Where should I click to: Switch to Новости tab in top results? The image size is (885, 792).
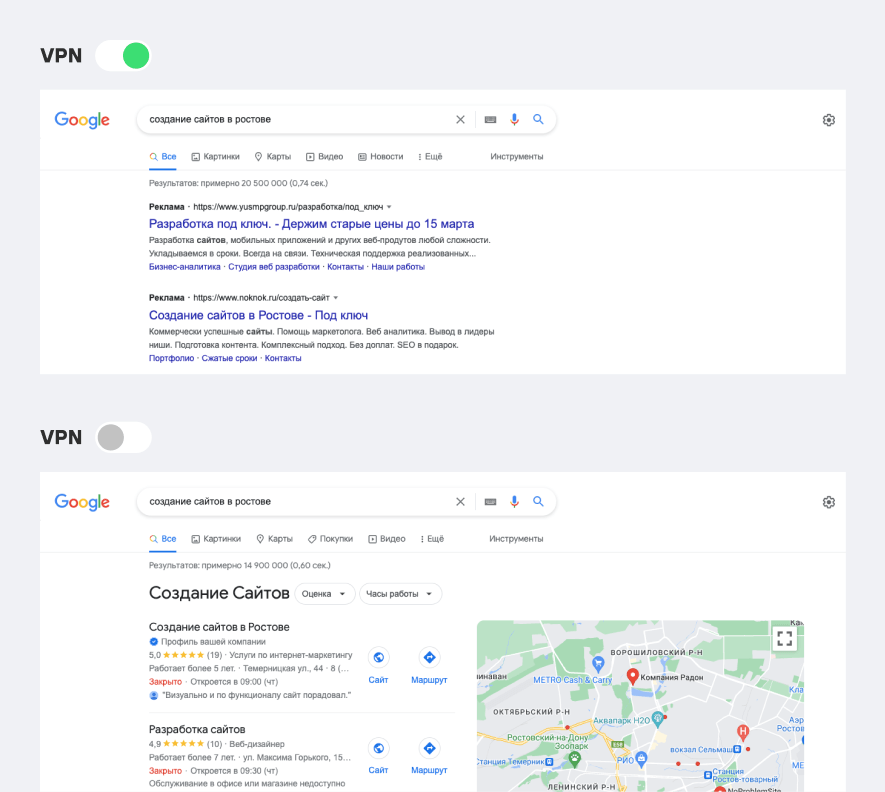pyautogui.click(x=381, y=157)
